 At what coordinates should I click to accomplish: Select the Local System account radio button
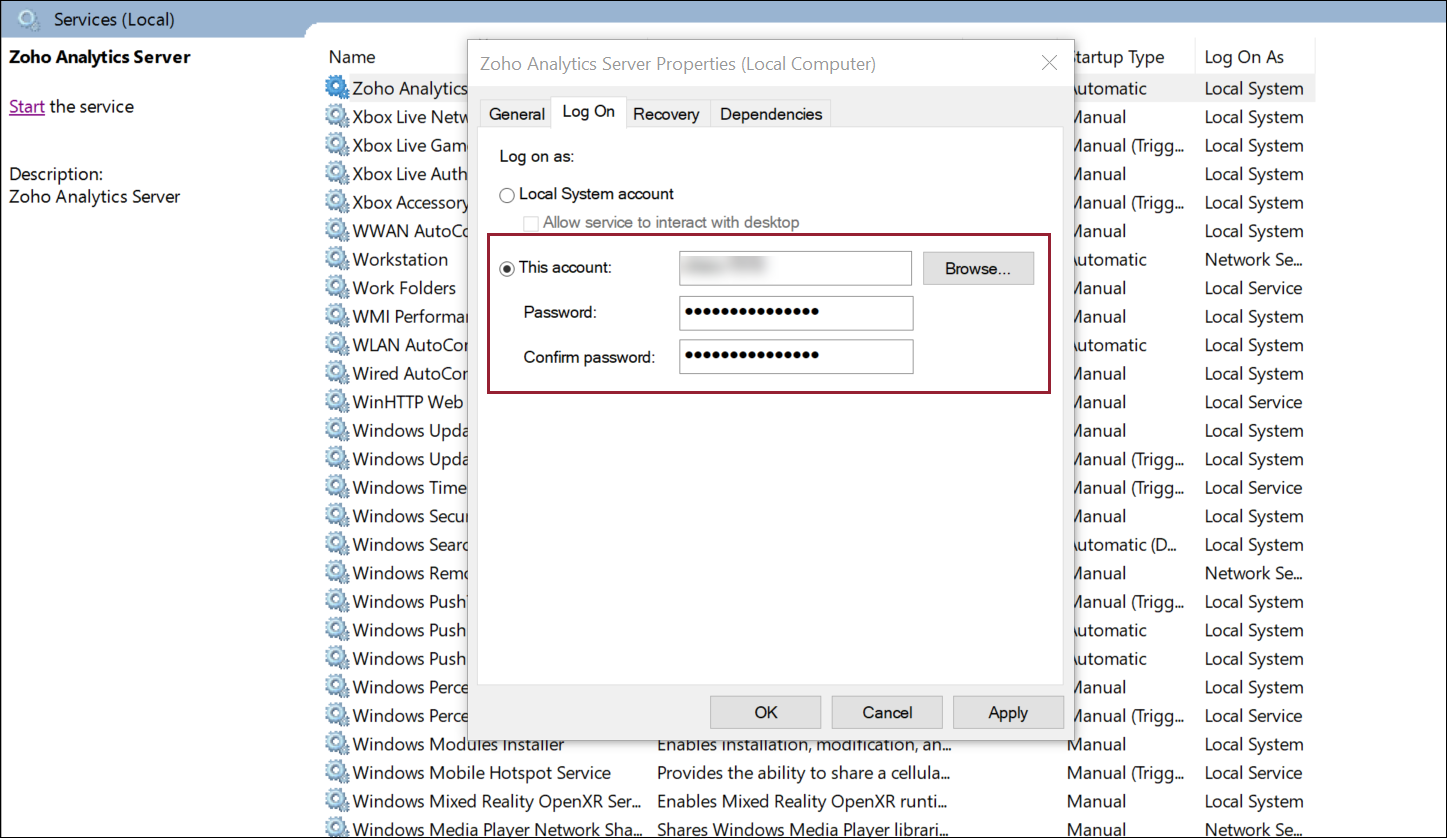point(507,195)
